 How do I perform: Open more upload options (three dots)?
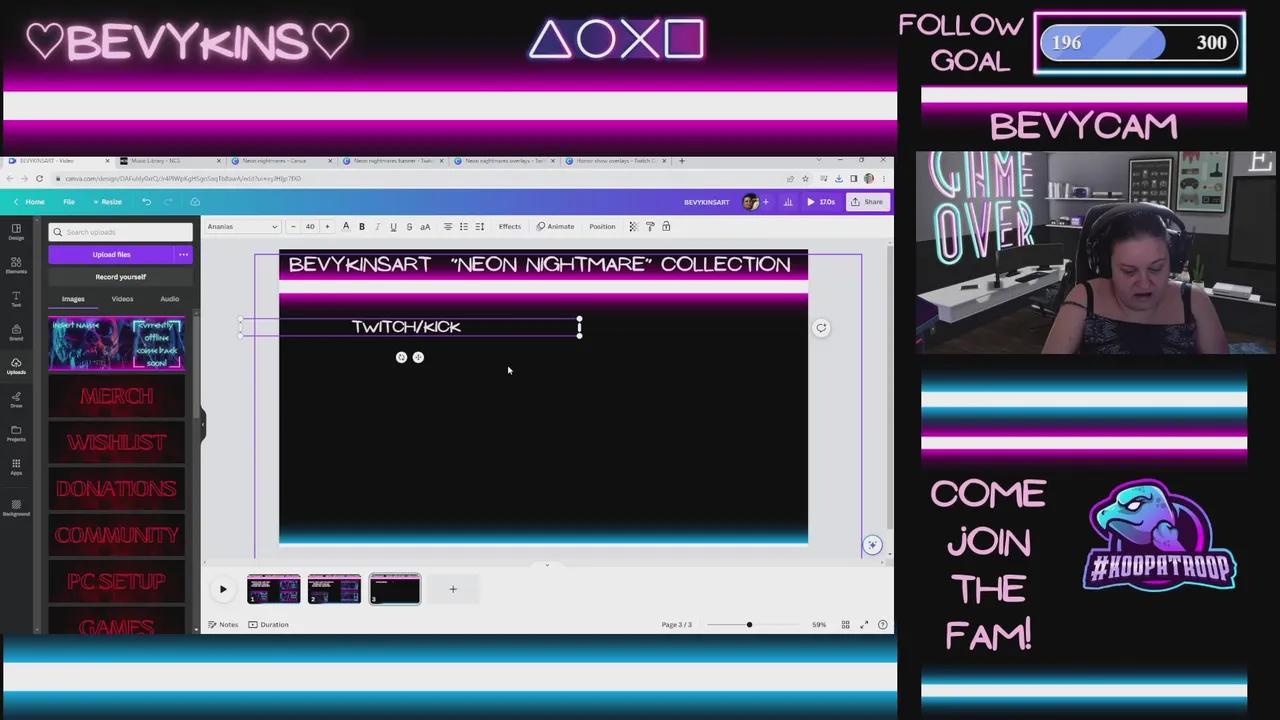point(183,255)
